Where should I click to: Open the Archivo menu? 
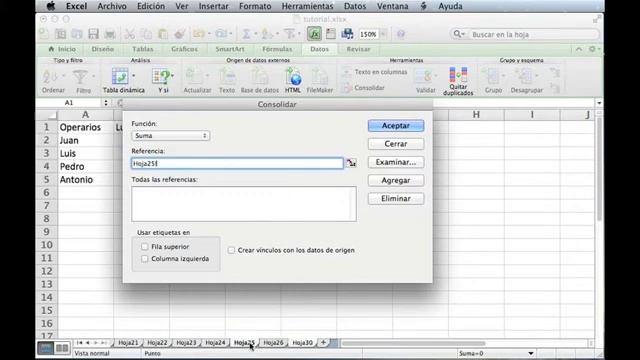(x=112, y=6)
